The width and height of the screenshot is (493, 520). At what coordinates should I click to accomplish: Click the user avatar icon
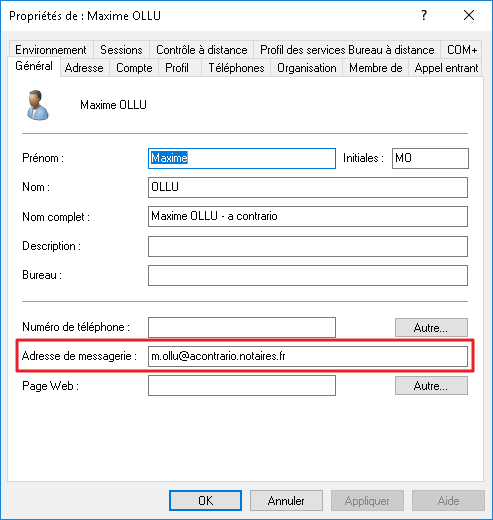pos(38,105)
